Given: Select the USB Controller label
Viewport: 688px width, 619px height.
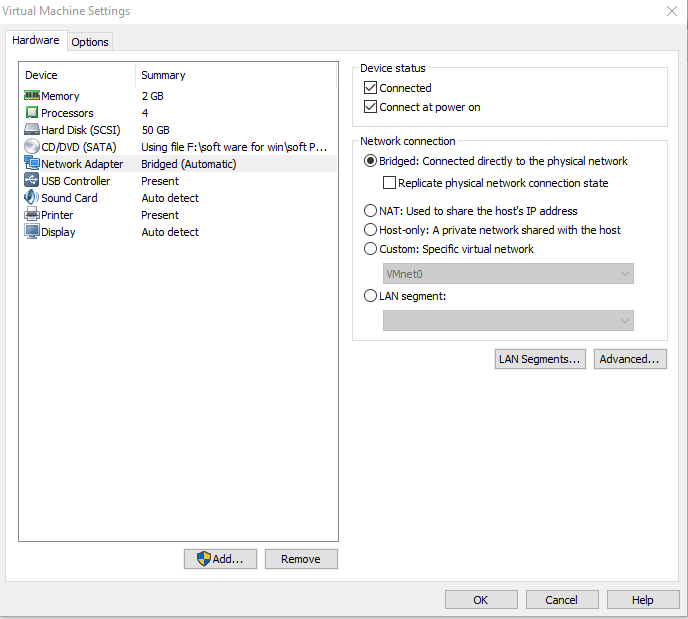Looking at the screenshot, I should pyautogui.click(x=75, y=181).
